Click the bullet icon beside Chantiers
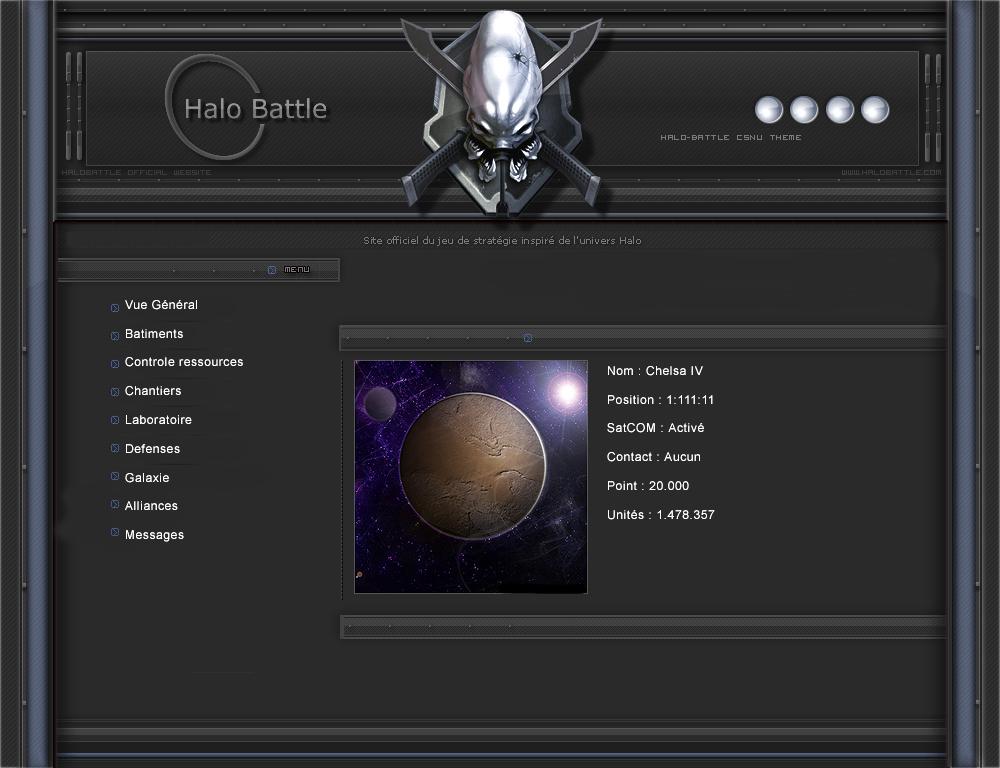 115,392
